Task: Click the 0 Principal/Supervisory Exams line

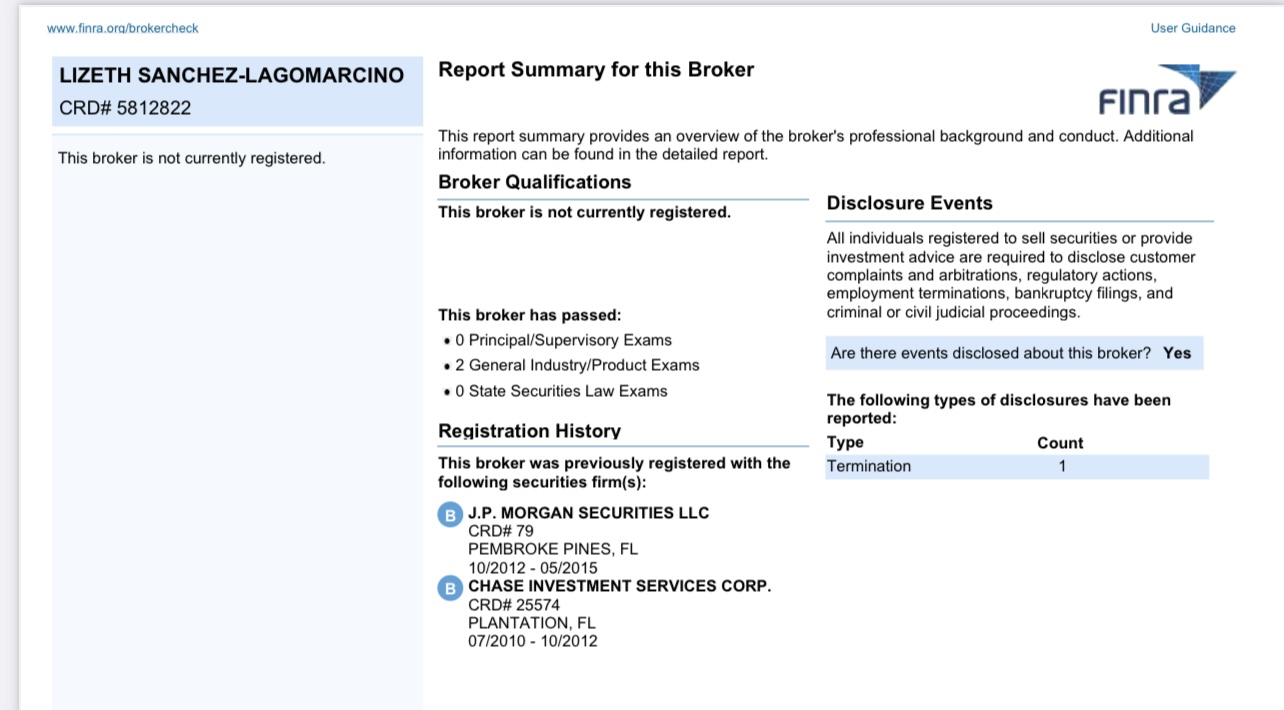Action: tap(563, 340)
